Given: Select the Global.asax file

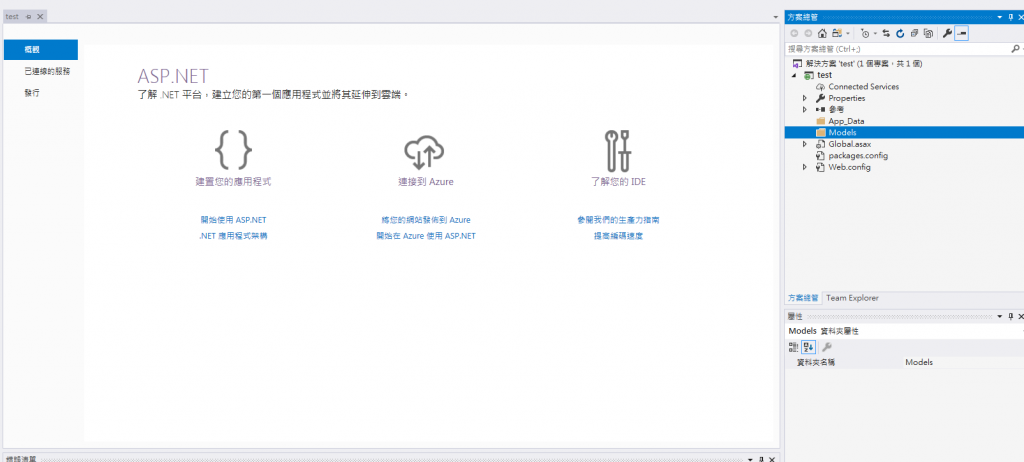Looking at the screenshot, I should 843,144.
